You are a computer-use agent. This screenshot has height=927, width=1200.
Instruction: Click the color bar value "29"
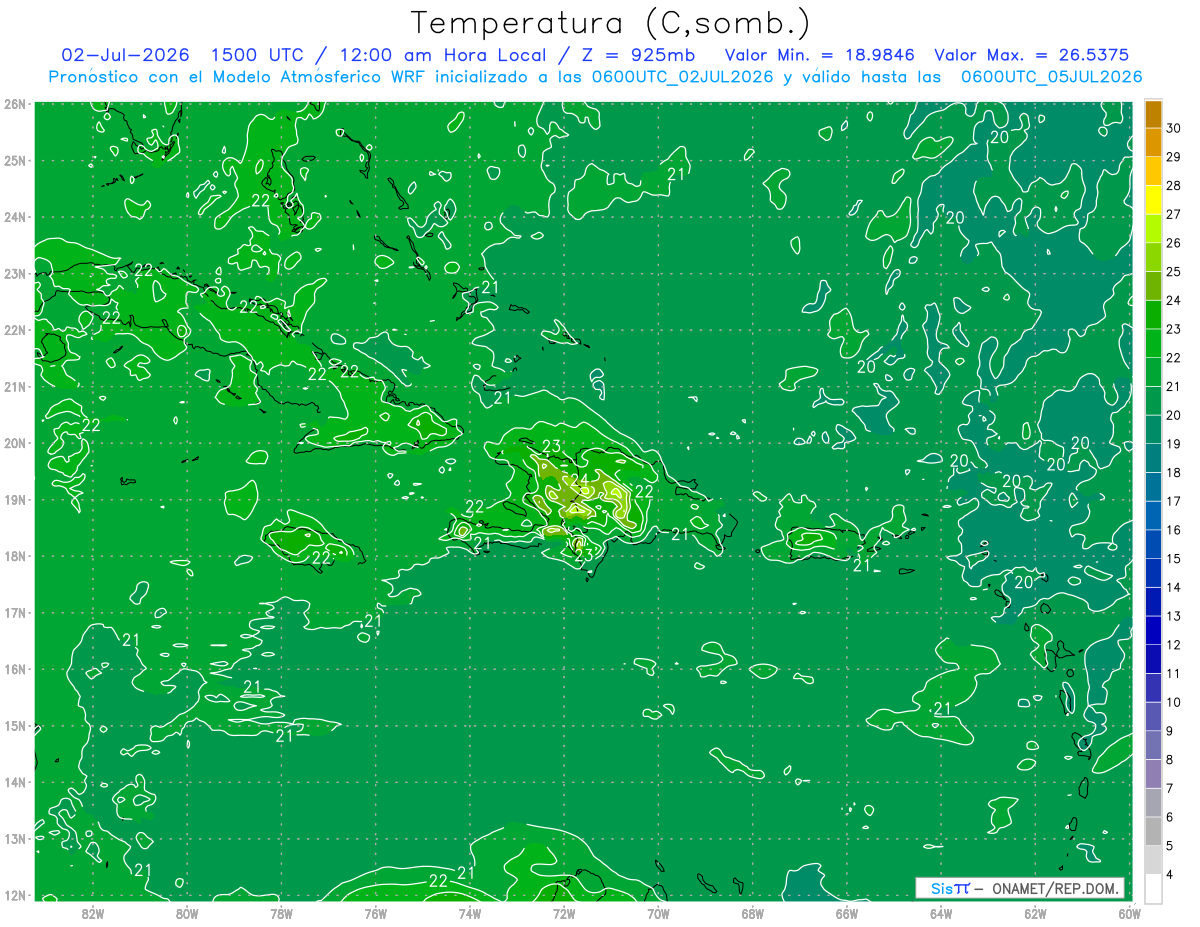[x=1174, y=157]
